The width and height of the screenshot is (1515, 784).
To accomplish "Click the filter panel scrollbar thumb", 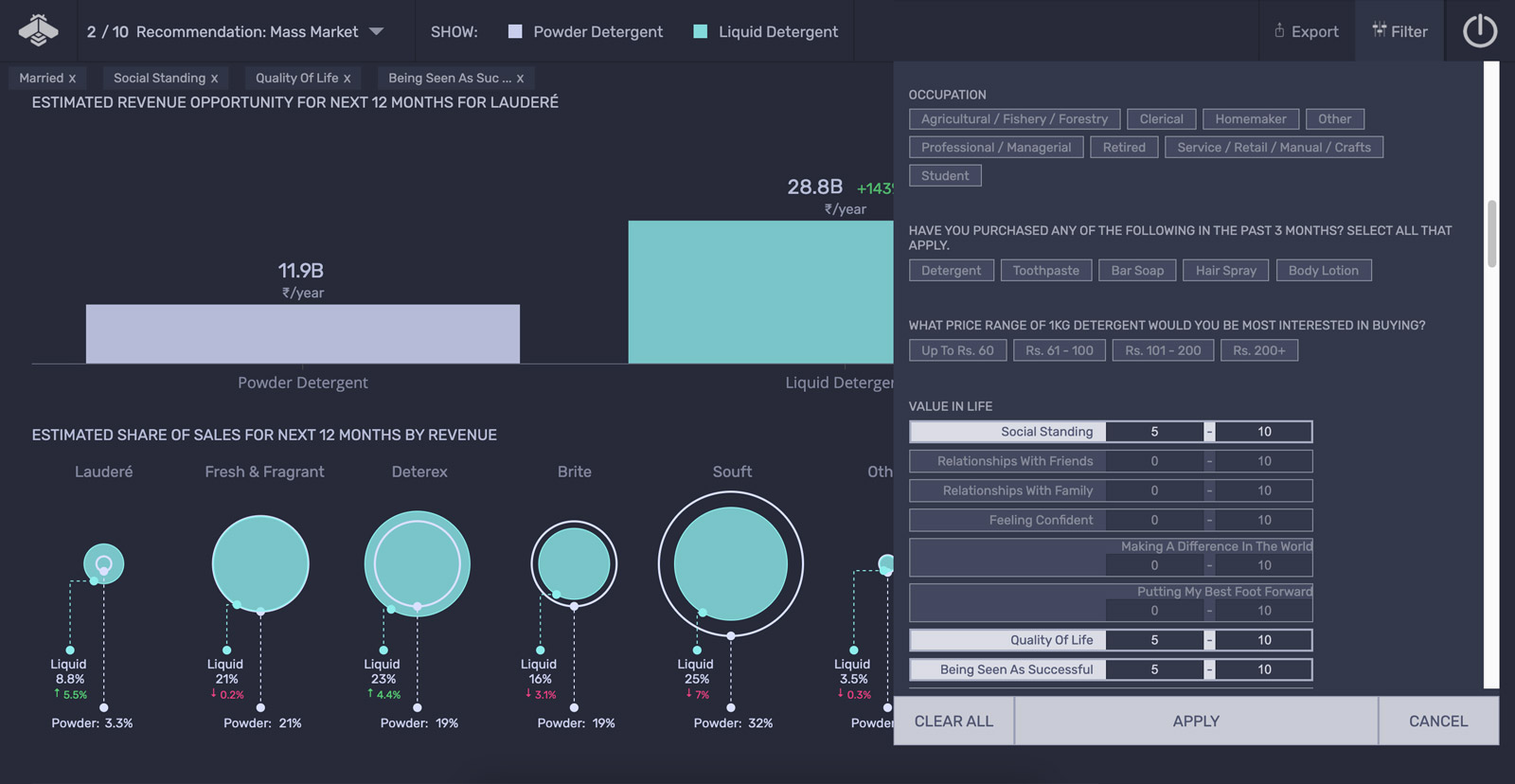I will click(1491, 233).
